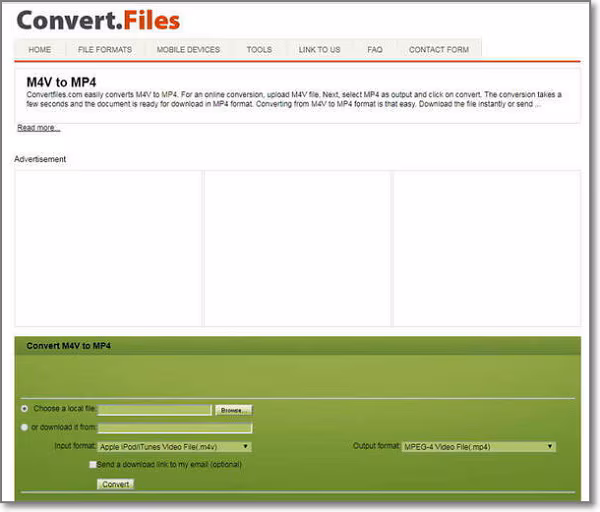The image size is (600, 512).
Task: Click the Convert button
Action: 116,484
